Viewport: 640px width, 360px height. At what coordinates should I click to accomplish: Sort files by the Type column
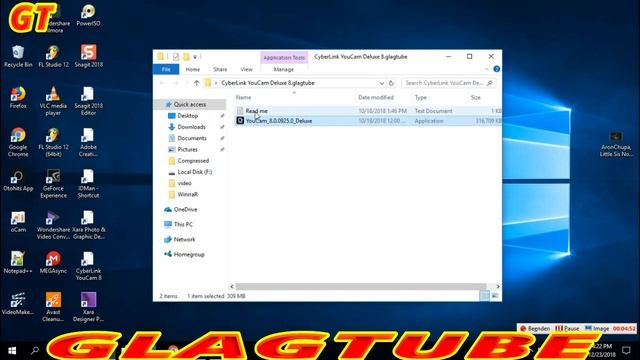[x=421, y=98]
